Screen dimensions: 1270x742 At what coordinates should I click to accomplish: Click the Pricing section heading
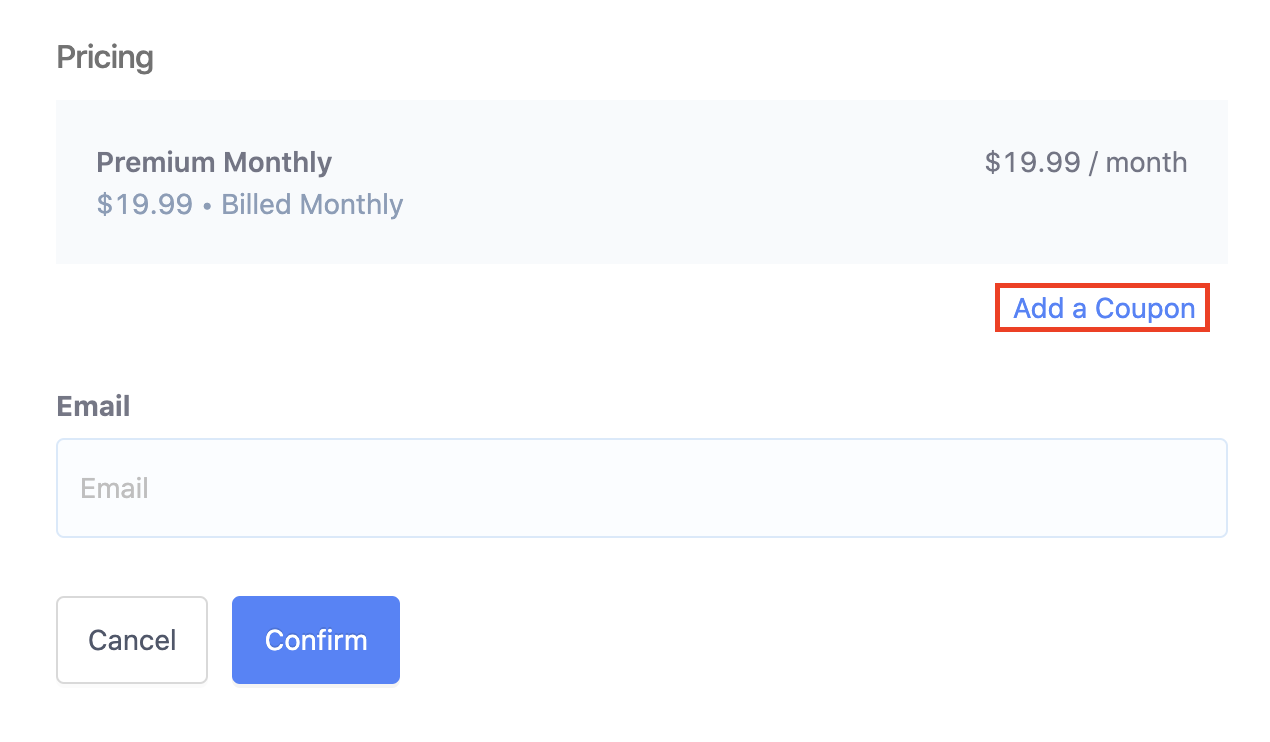105,58
